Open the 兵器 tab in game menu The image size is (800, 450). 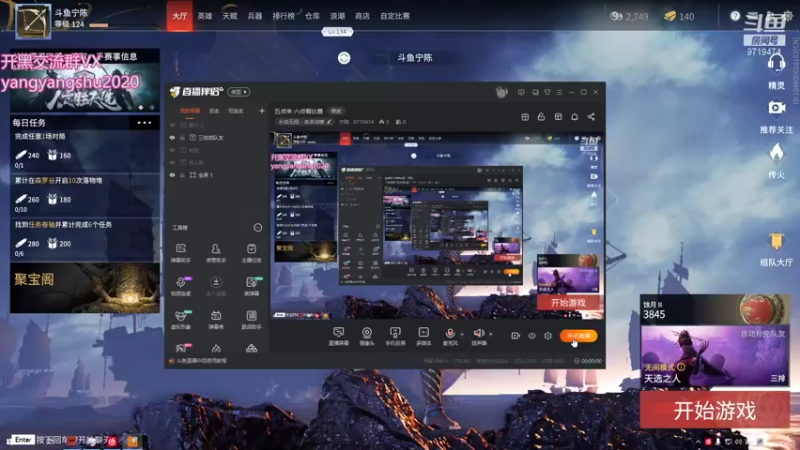(x=255, y=16)
